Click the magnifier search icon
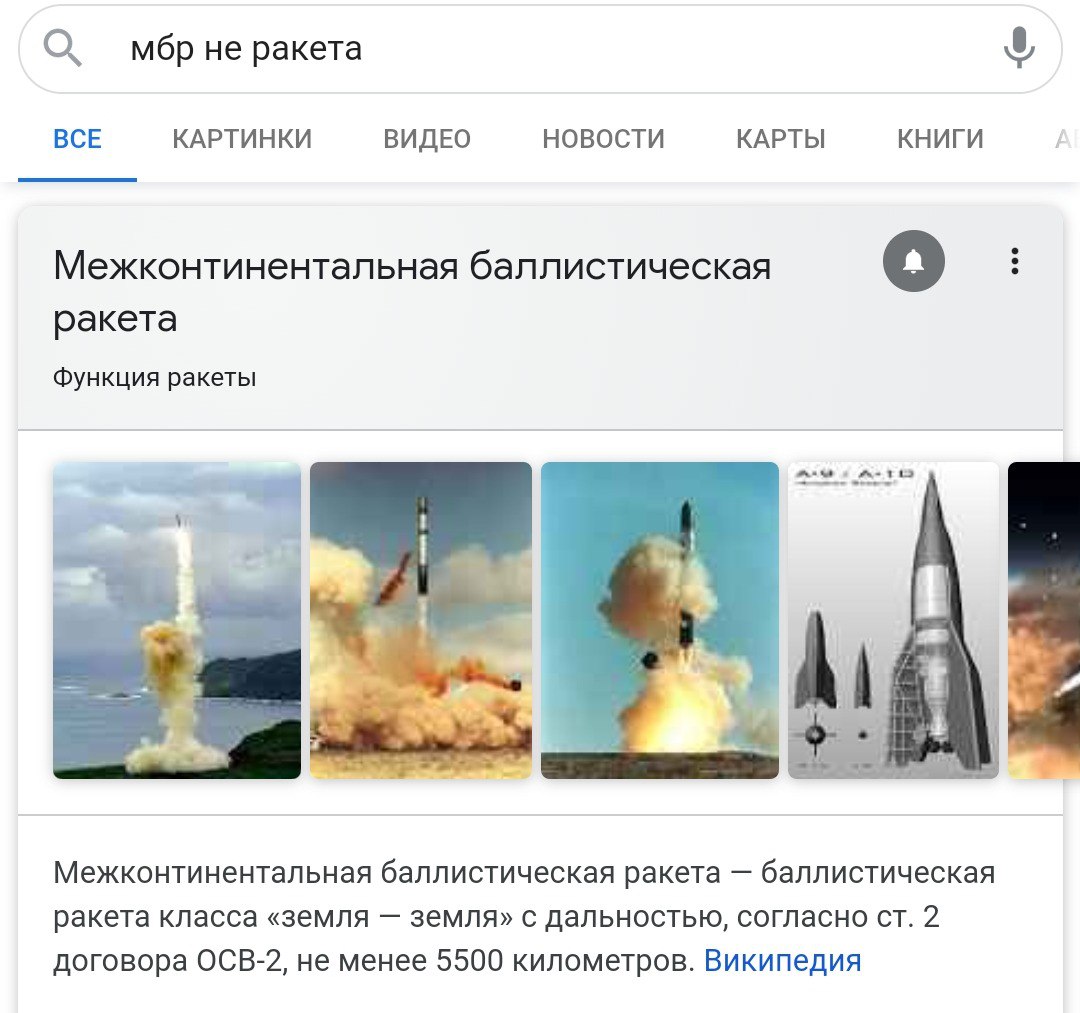Viewport: 1080px width, 1013px height. click(63, 48)
